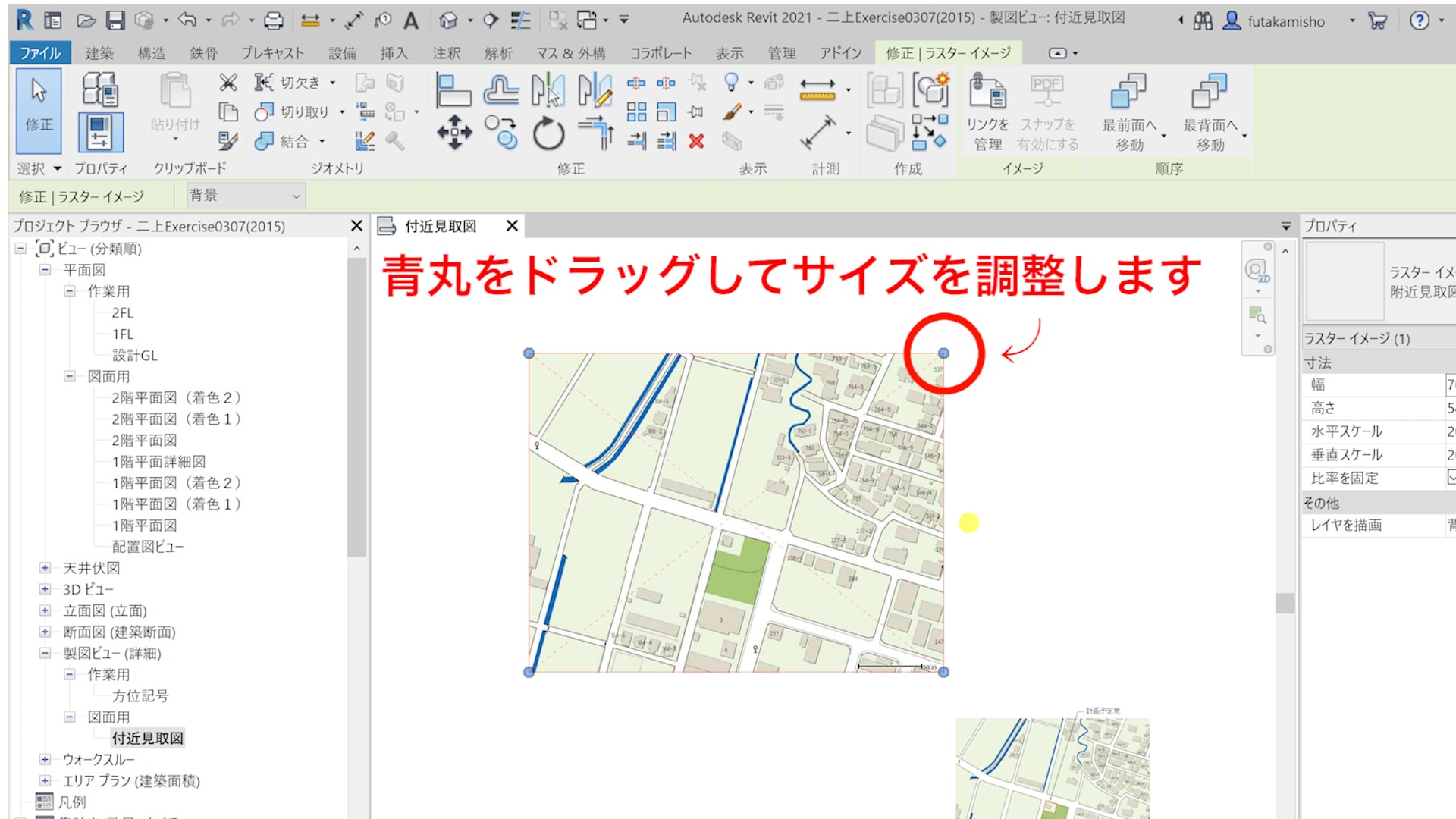1456x819 pixels.
Task: Collapse the 平面図 tree node
Action: point(45,270)
